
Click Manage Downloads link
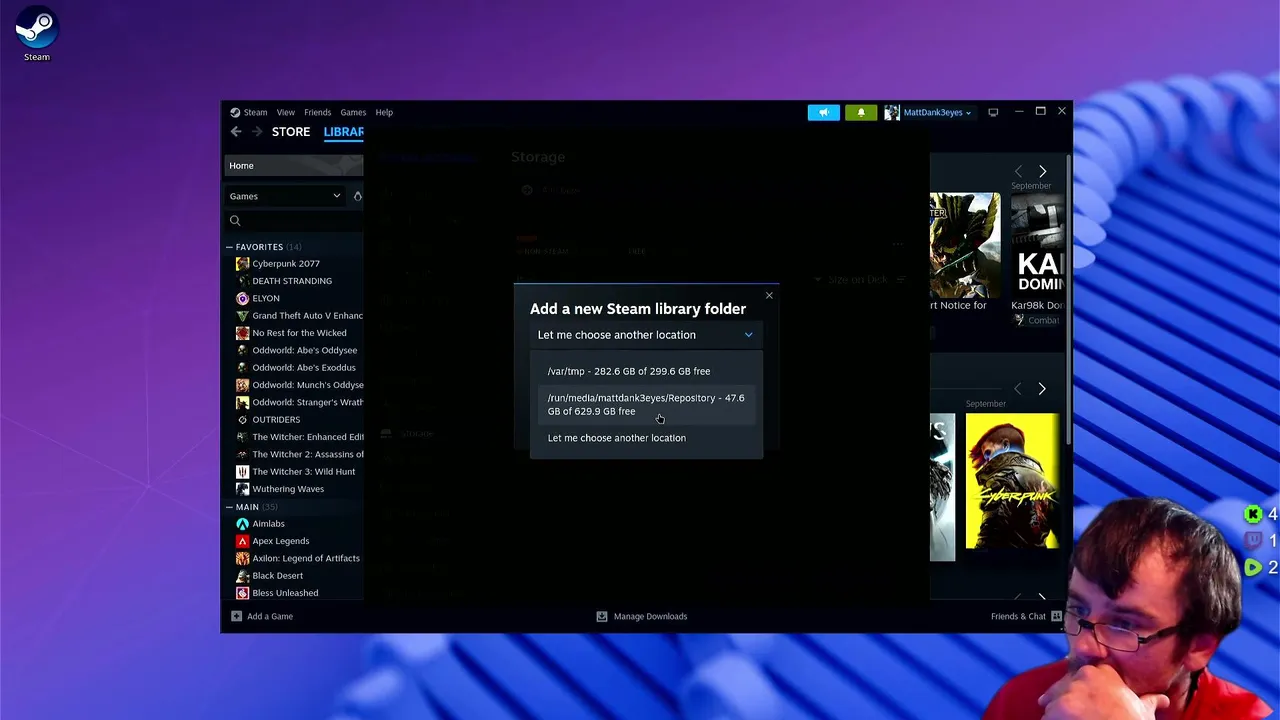[650, 616]
